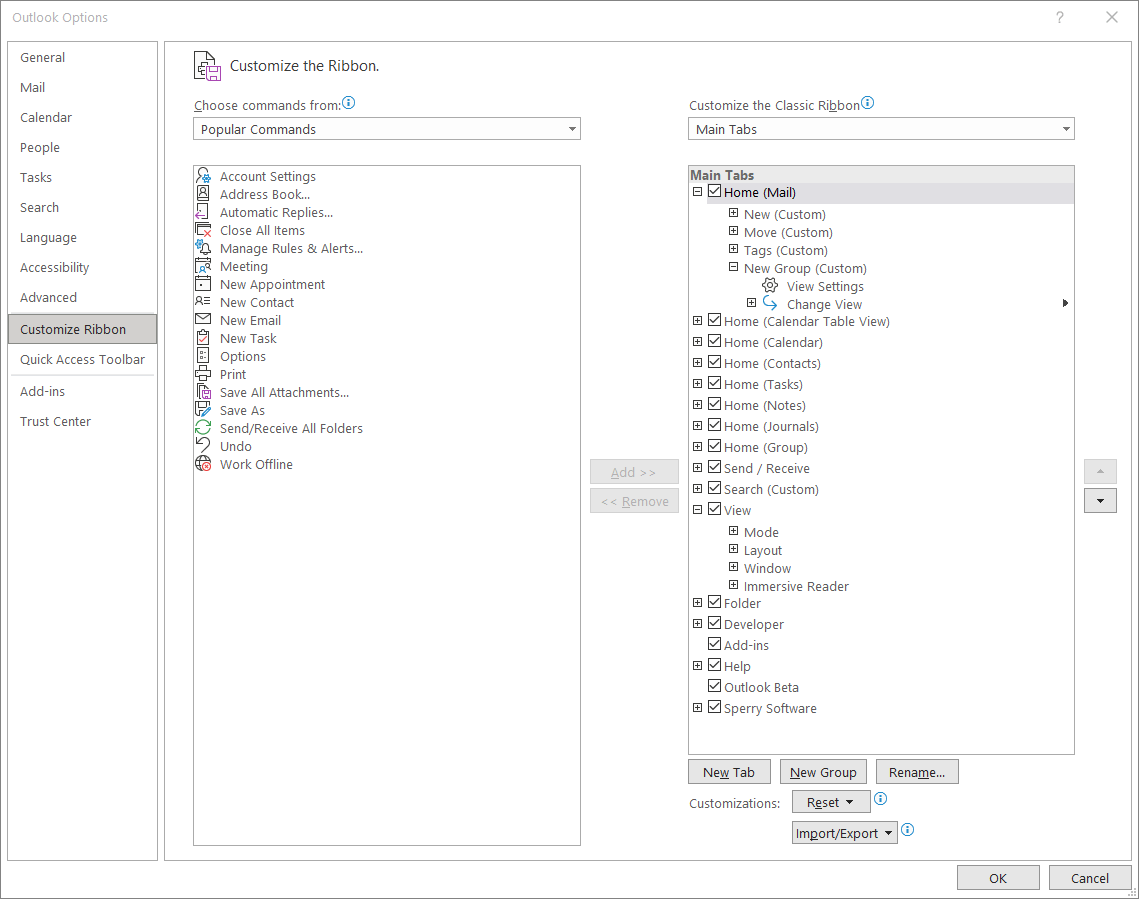
Task: Select the New Contact icon
Action: tap(203, 302)
